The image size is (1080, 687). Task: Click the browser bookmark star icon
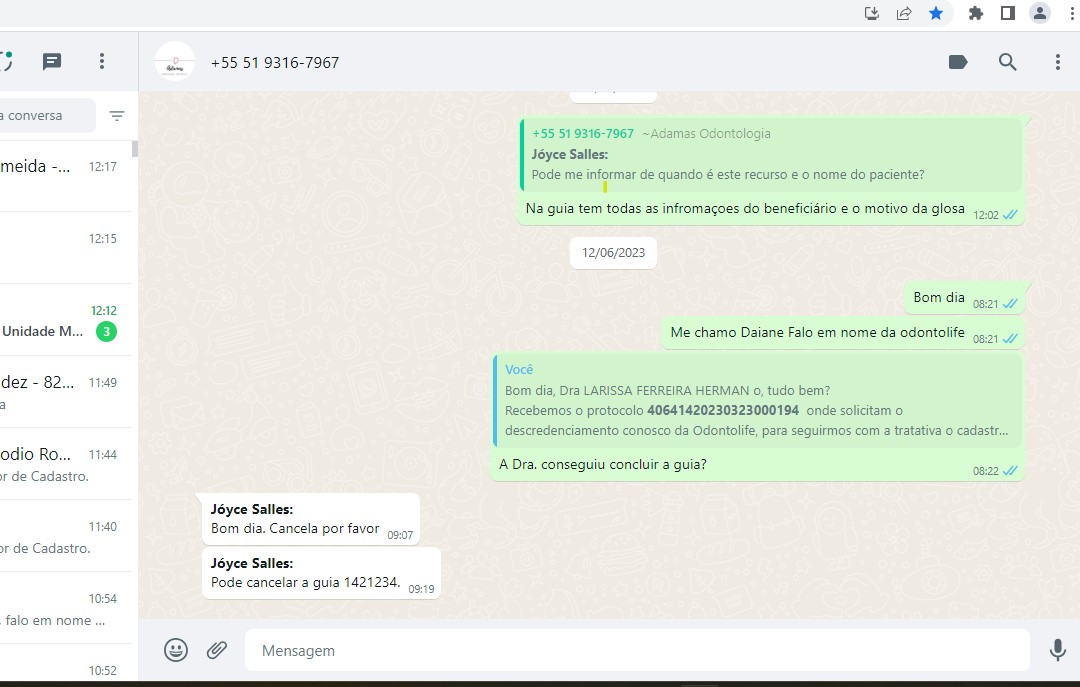(x=936, y=13)
